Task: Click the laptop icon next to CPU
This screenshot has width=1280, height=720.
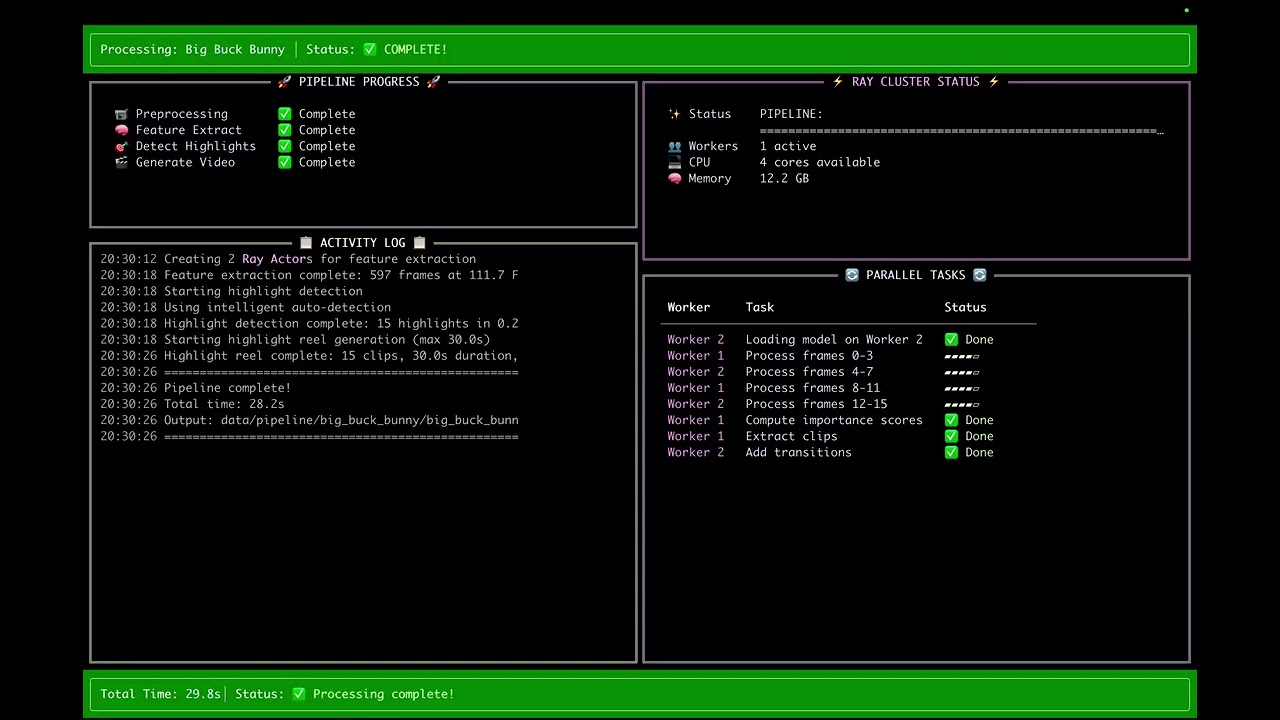Action: click(674, 162)
